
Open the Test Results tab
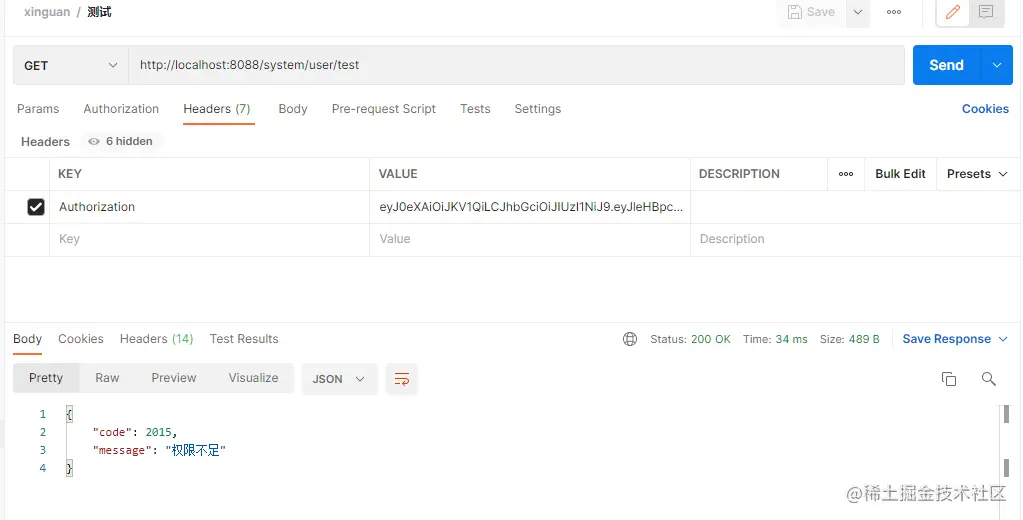pyautogui.click(x=244, y=339)
